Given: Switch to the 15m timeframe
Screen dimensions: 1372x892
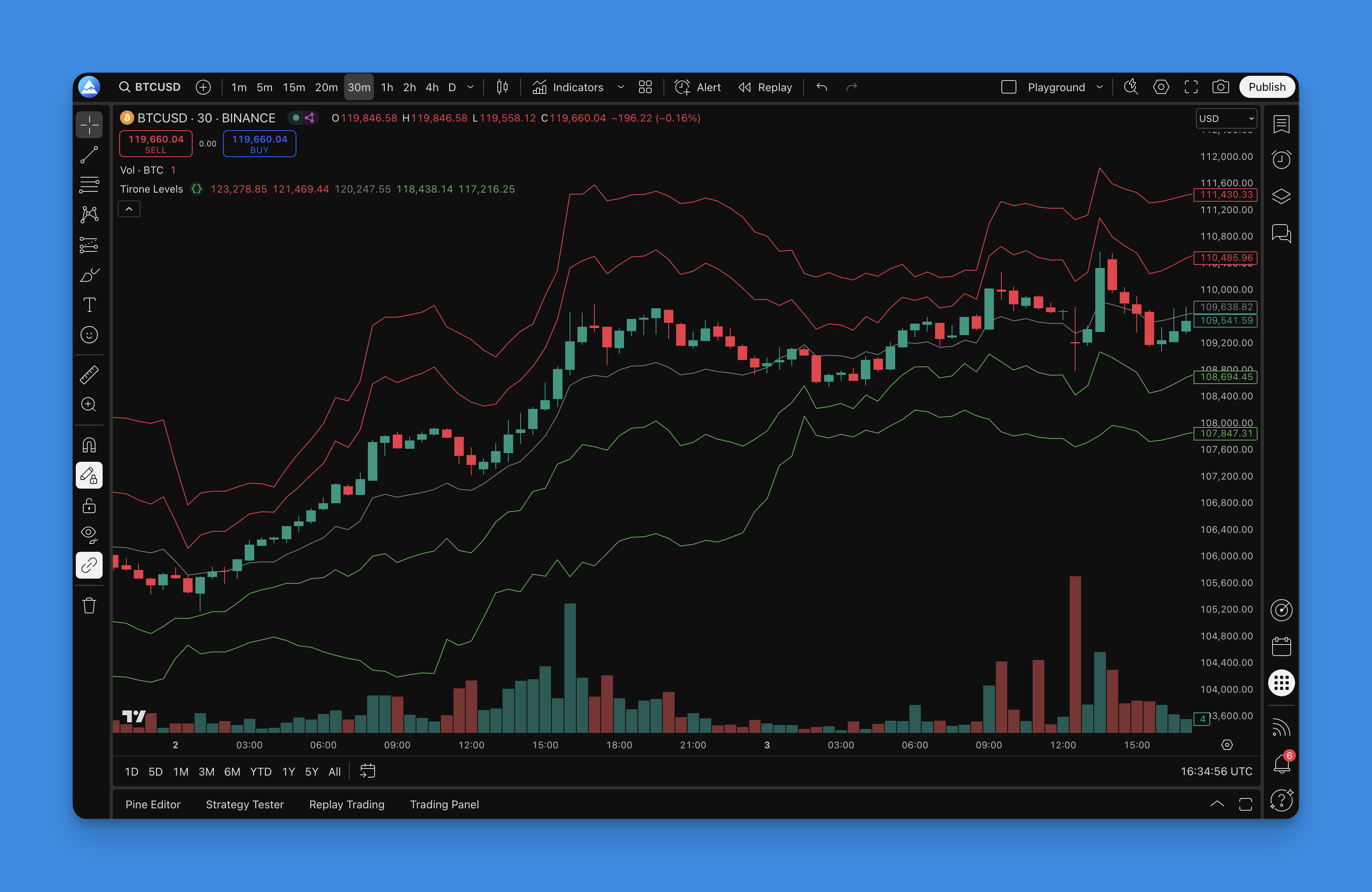Looking at the screenshot, I should [294, 87].
